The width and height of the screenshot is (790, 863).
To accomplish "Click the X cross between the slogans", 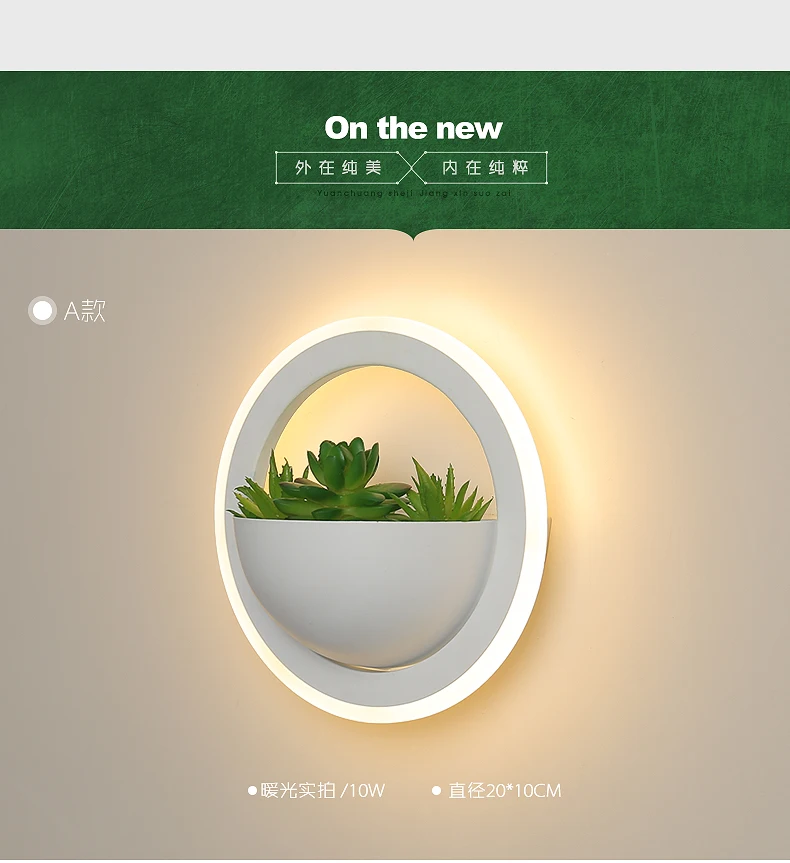I will (411, 167).
